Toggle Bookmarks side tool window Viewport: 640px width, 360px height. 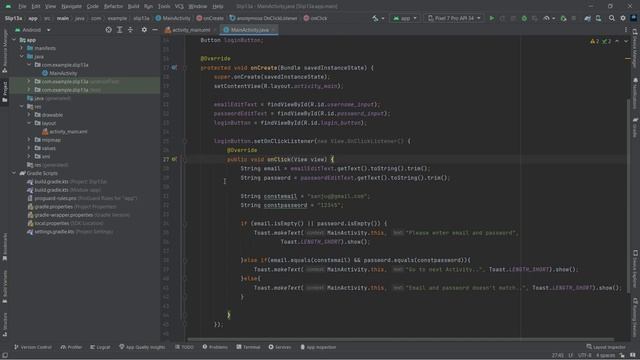5,247
